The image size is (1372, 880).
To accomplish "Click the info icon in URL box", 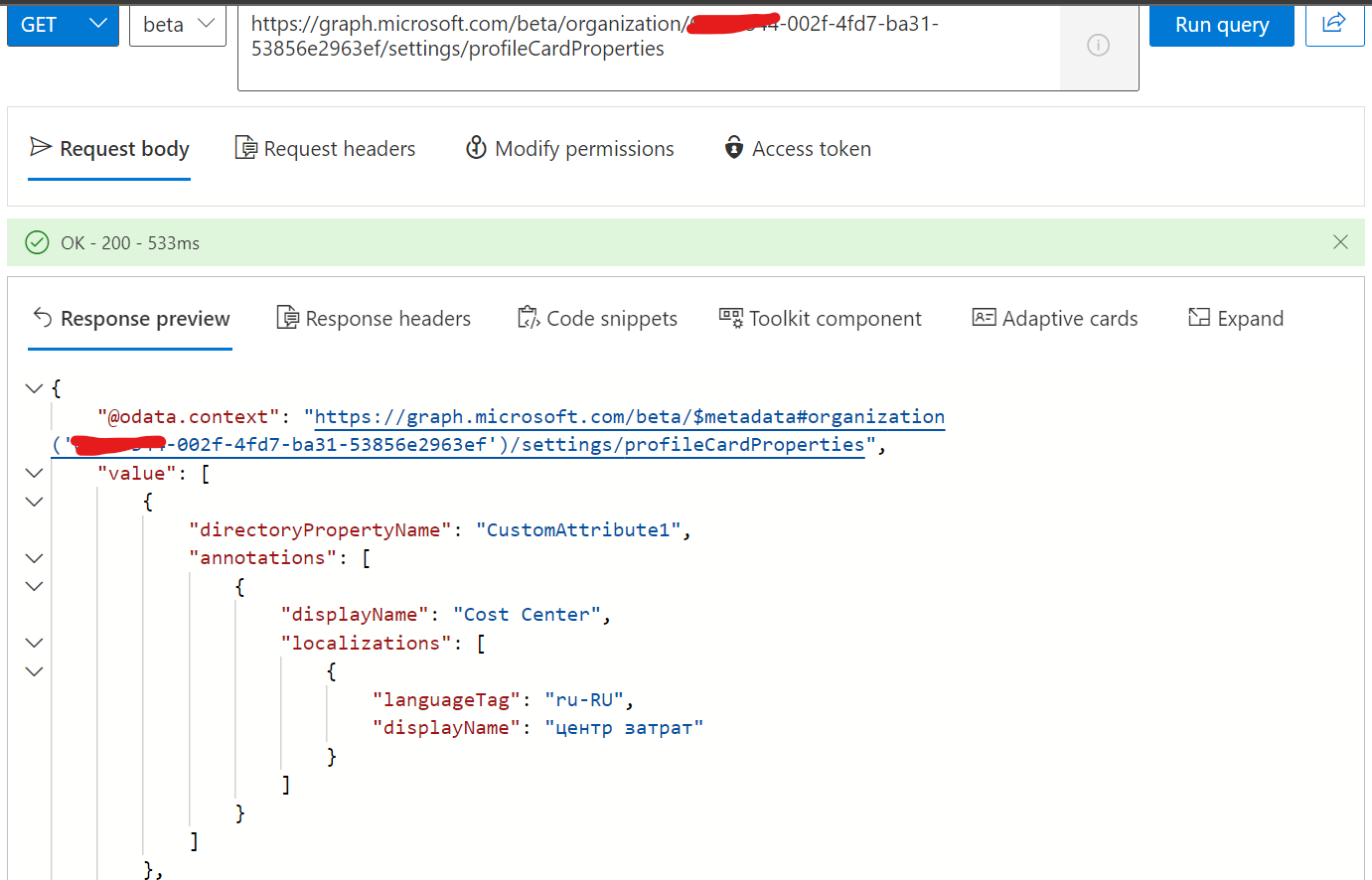I will [x=1098, y=45].
